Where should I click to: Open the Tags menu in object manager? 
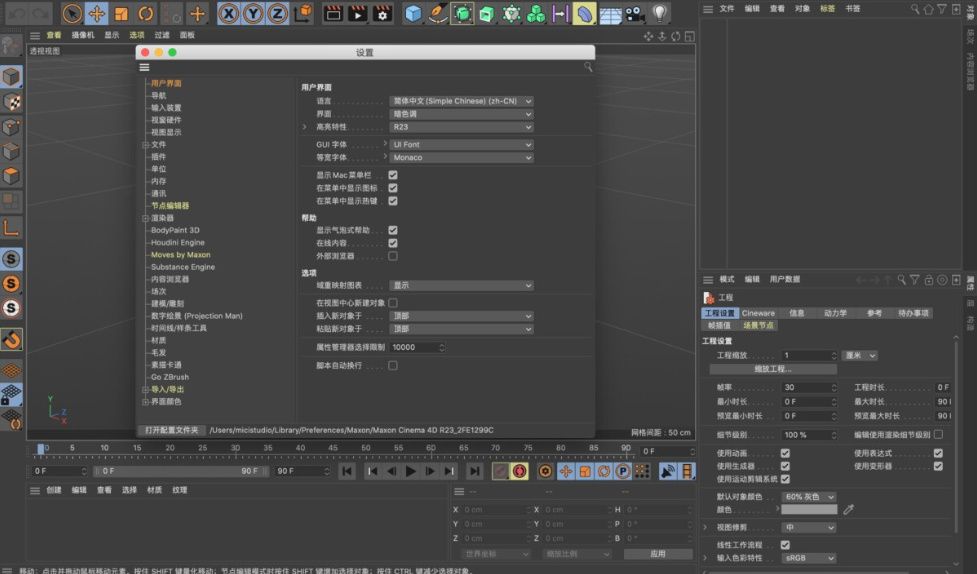click(827, 9)
